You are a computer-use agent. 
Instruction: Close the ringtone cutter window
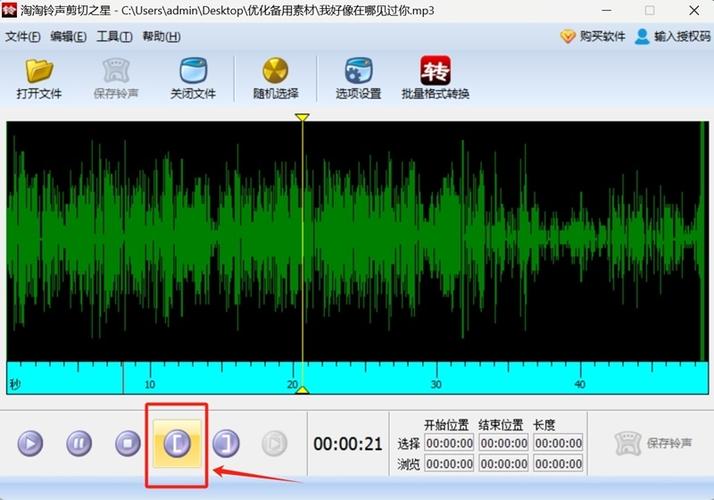694,10
